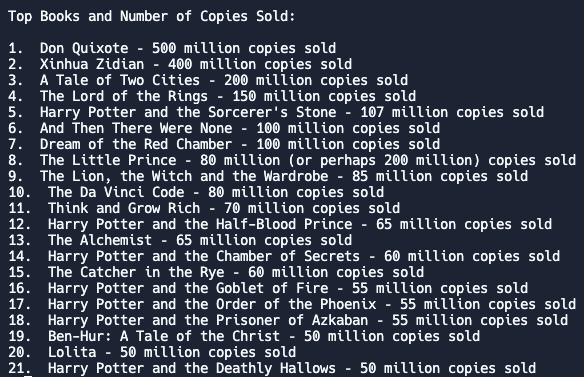Screen dimensions: 584x377
Task: Place cursor on A Tale of Two Cities line
Action: 208,80
